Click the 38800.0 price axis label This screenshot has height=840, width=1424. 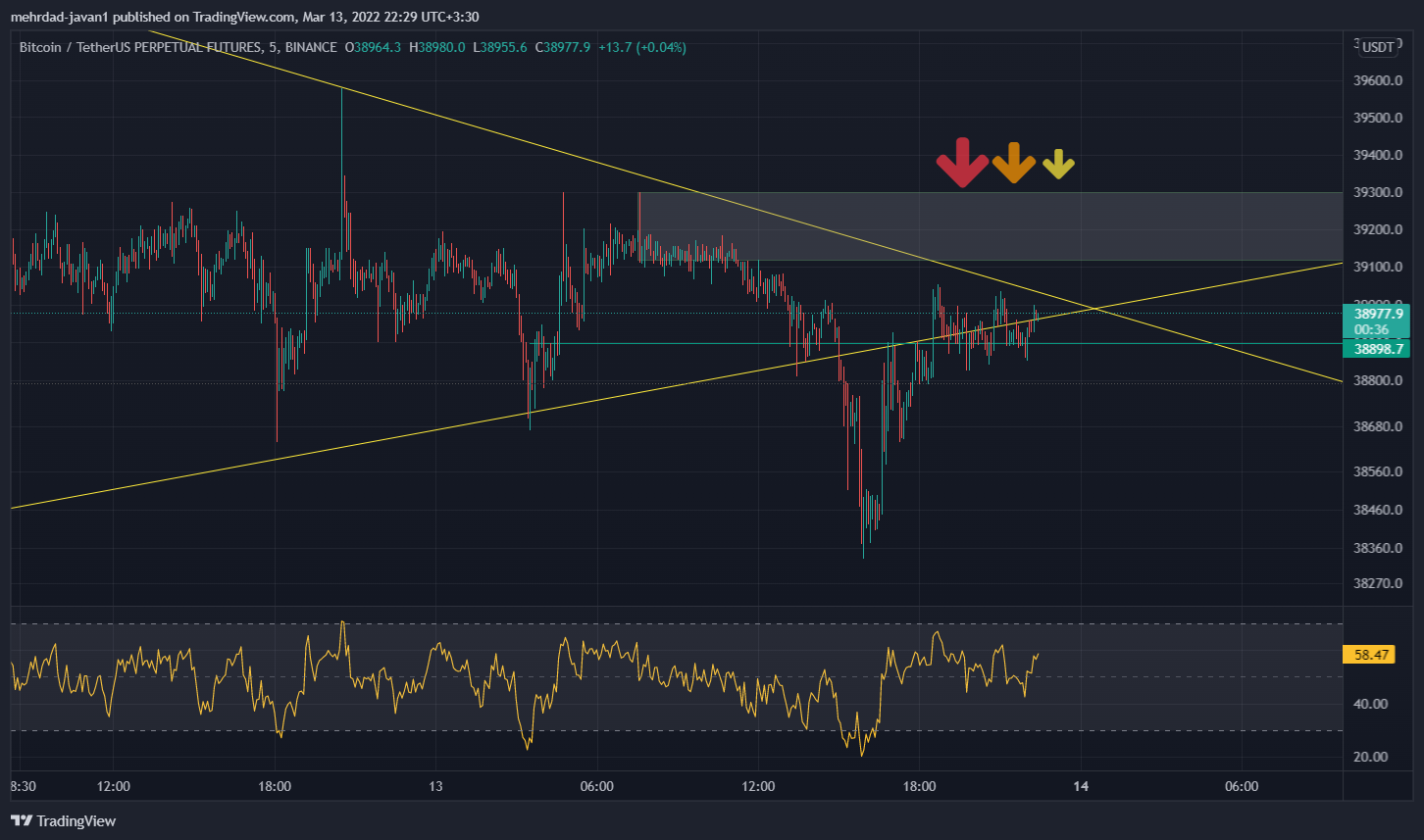point(1377,380)
